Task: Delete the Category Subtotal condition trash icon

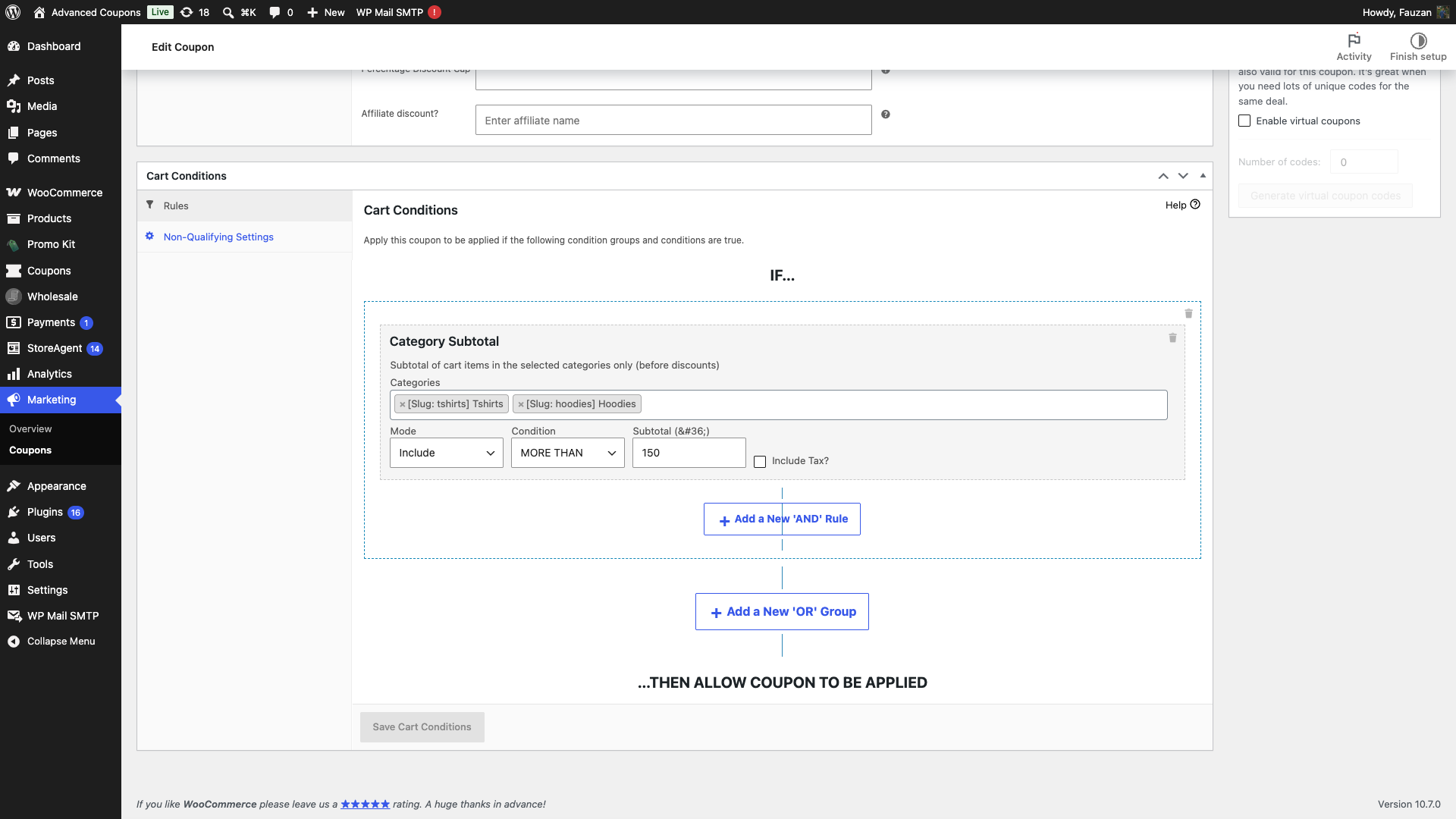Action: click(1172, 337)
